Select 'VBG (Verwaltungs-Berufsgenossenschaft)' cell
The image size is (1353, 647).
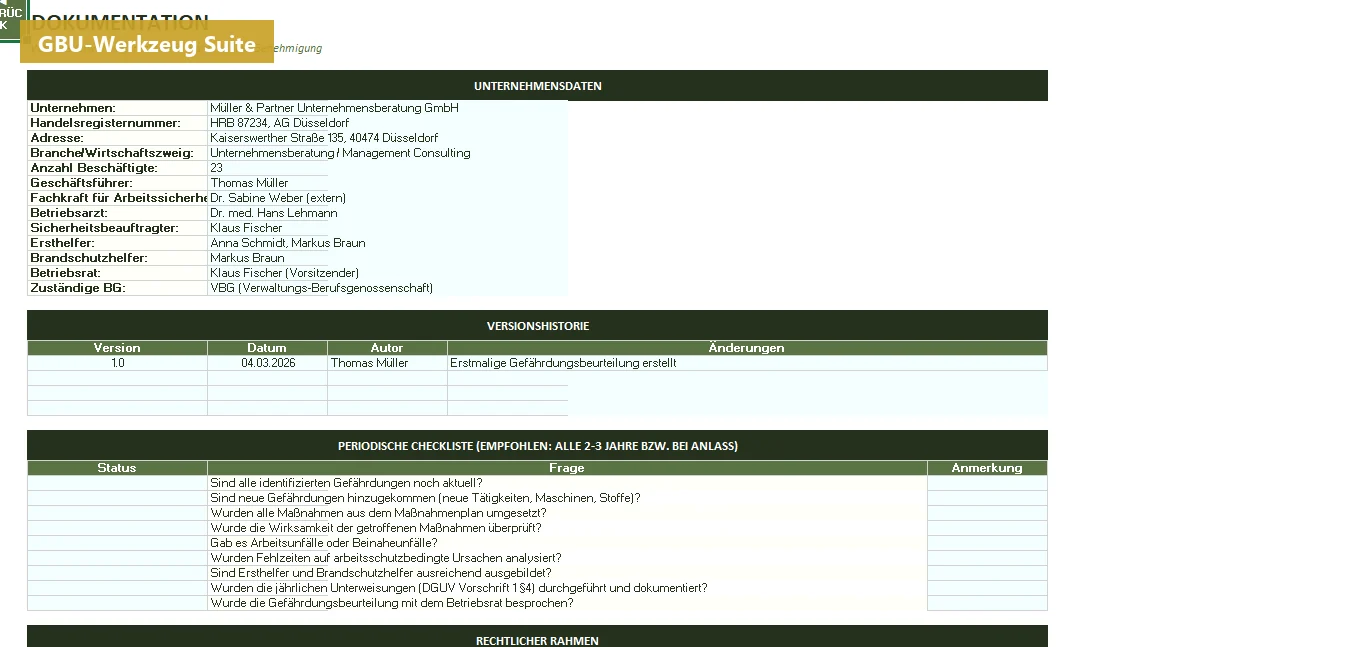(387, 288)
